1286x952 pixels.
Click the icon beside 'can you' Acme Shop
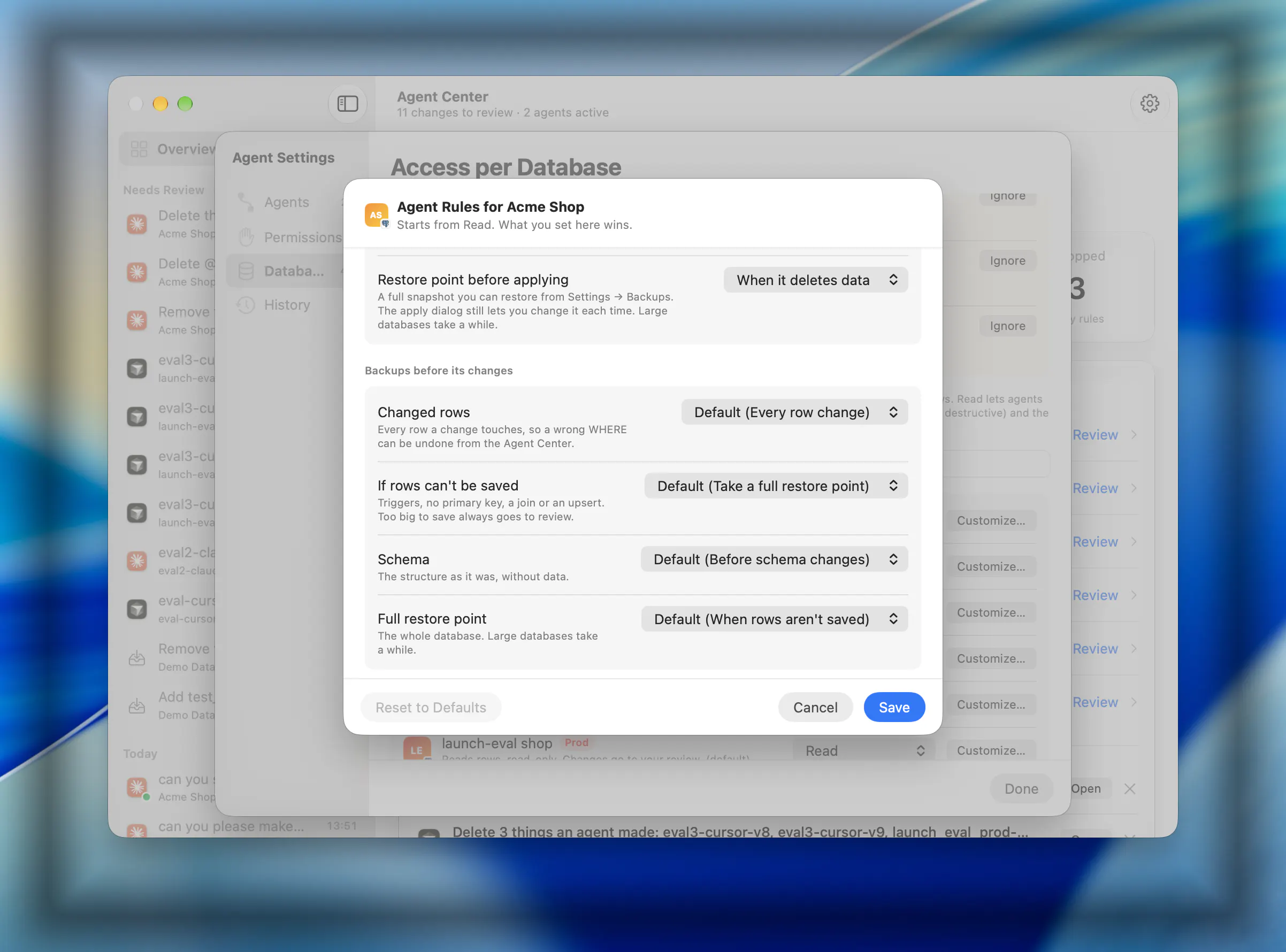click(x=137, y=787)
